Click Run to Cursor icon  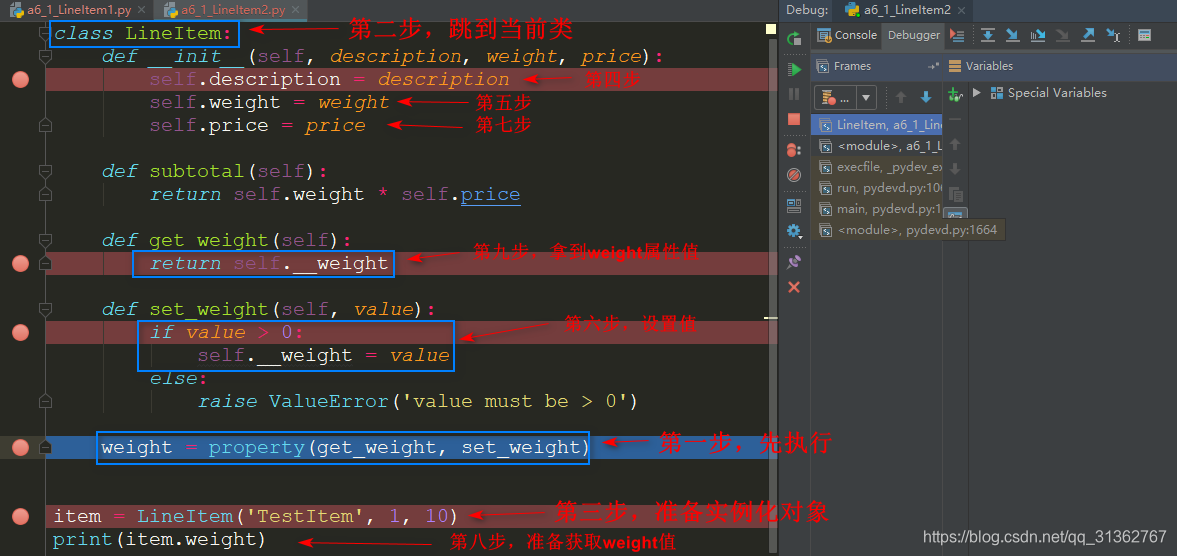pyautogui.click(x=1112, y=35)
